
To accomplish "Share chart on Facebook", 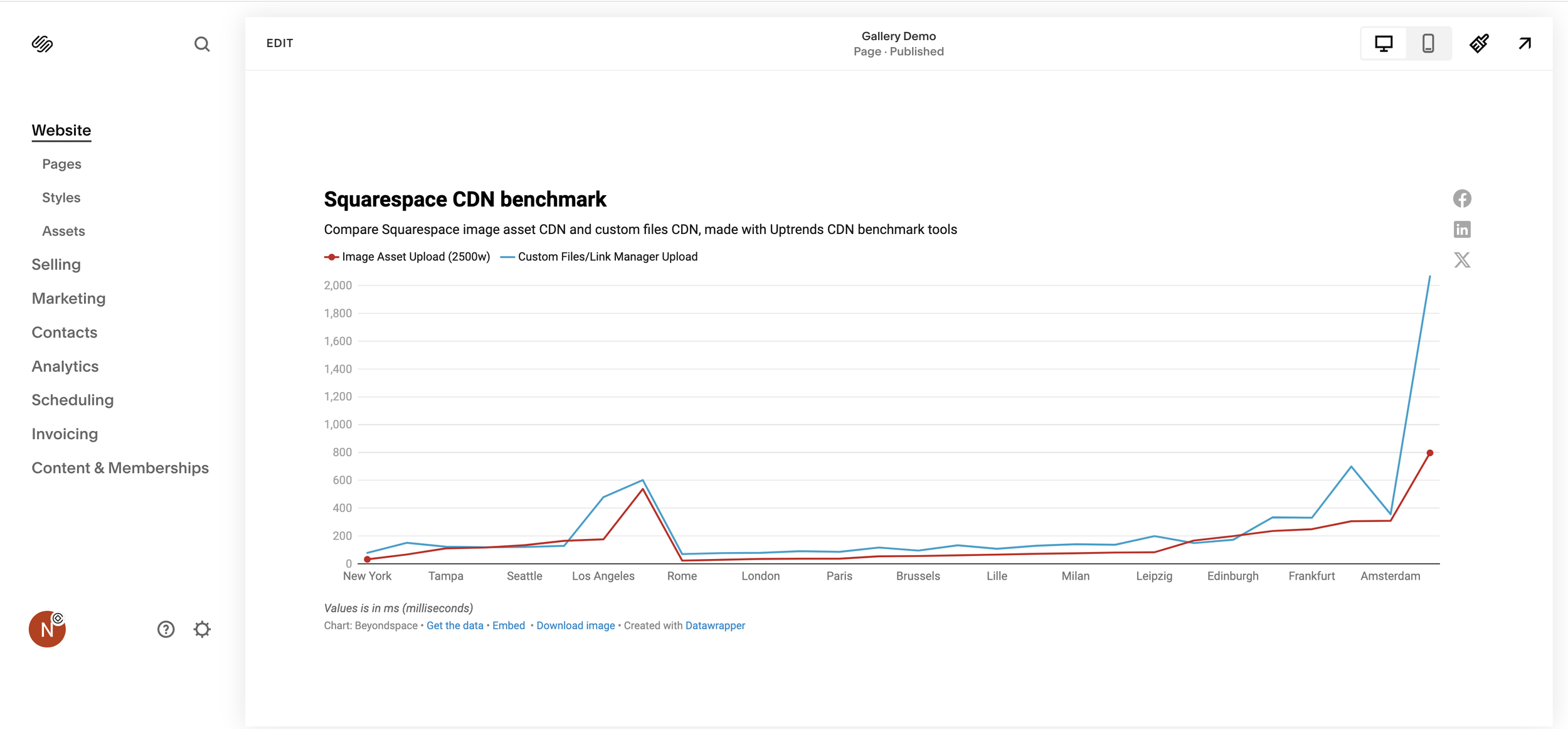I will click(1462, 199).
